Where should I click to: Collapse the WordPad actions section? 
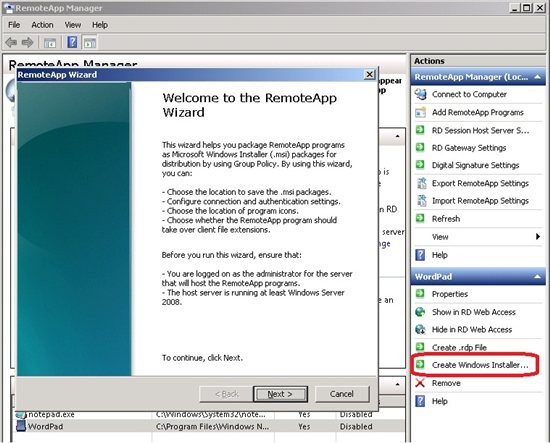538,276
